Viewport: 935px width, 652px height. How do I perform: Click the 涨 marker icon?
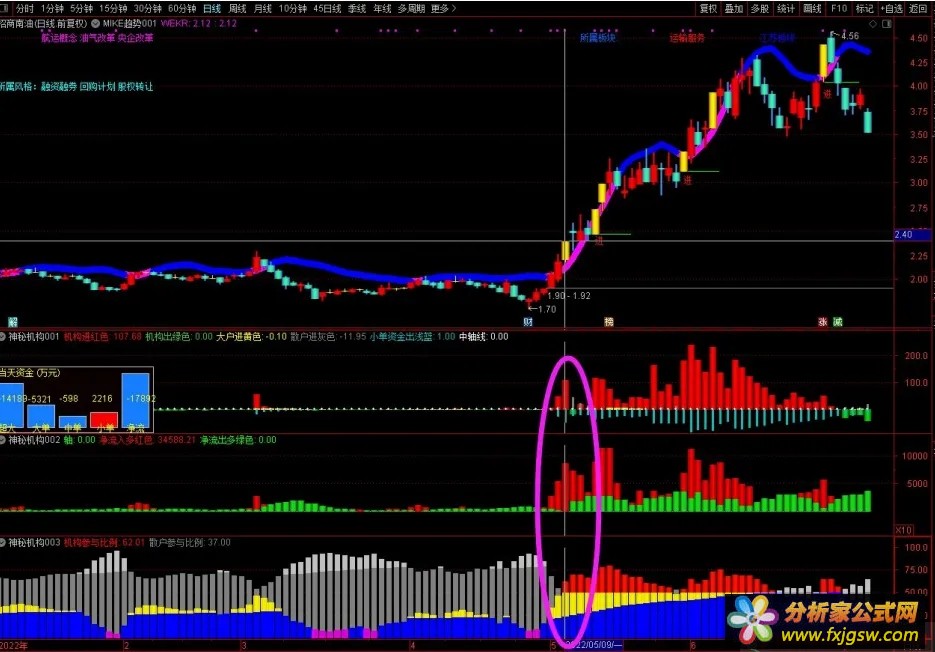823,322
